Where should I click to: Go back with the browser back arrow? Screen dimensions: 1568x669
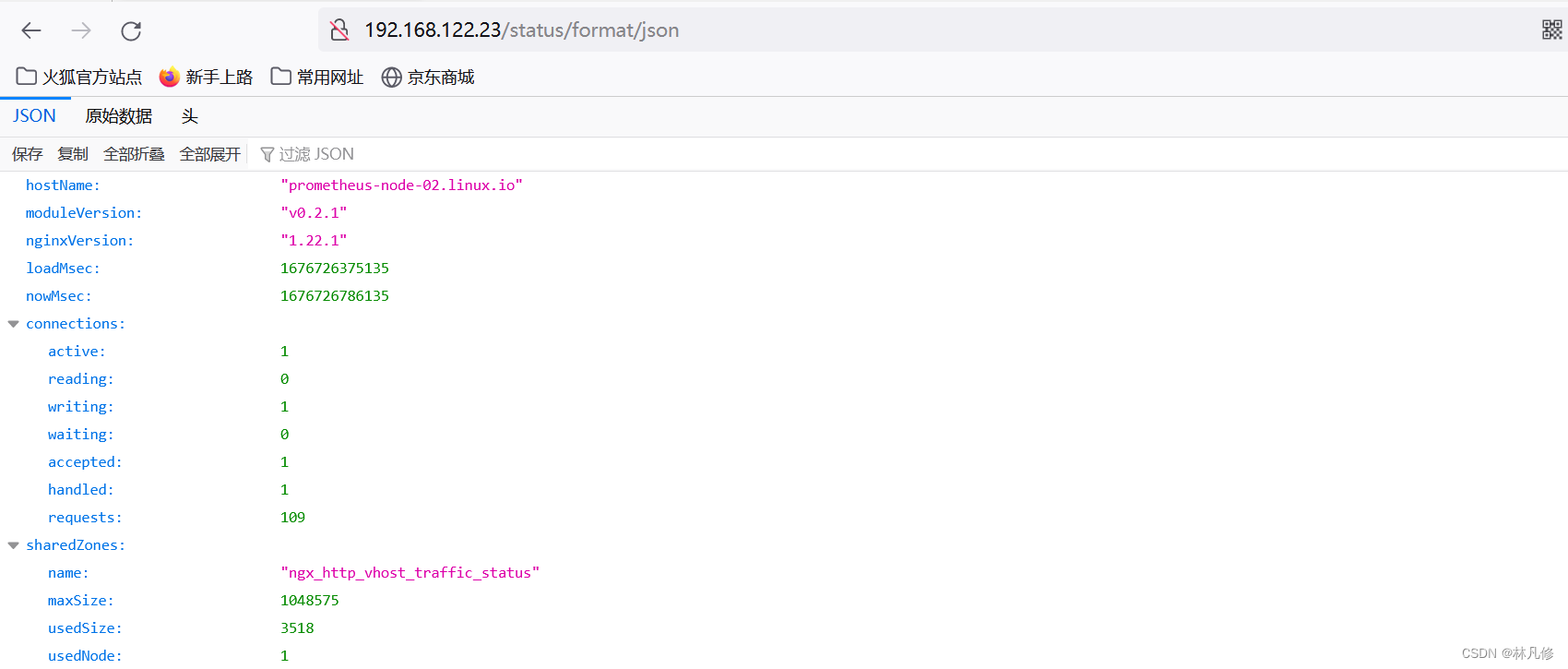pyautogui.click(x=31, y=30)
